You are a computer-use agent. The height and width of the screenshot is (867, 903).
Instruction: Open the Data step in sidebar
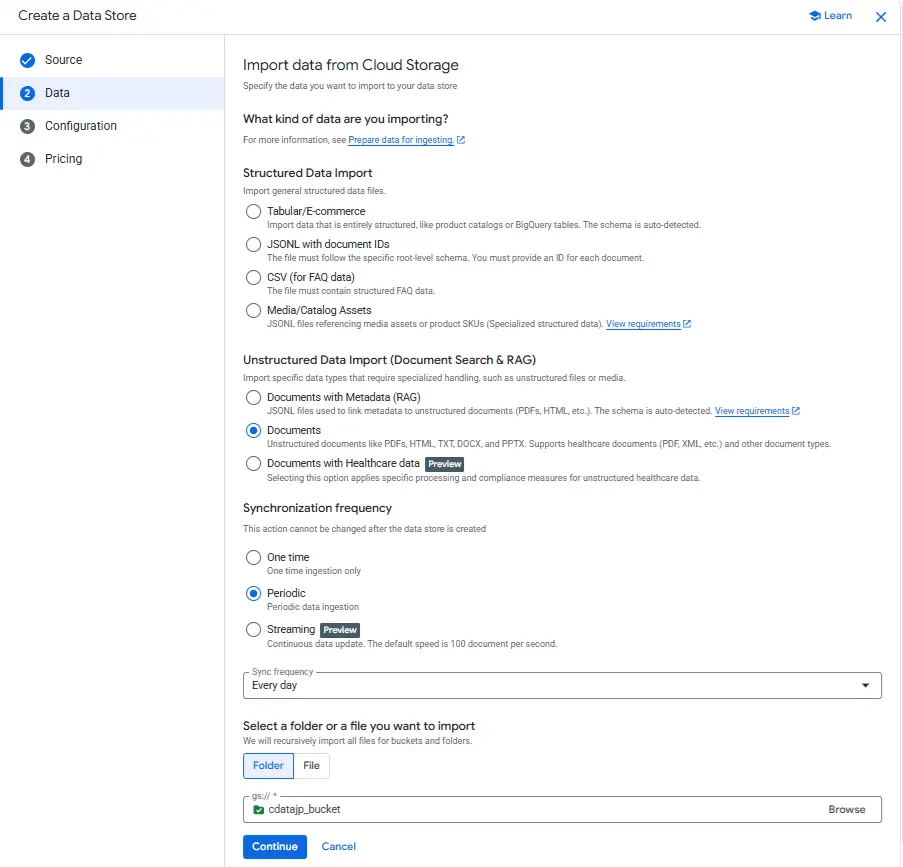pos(113,93)
